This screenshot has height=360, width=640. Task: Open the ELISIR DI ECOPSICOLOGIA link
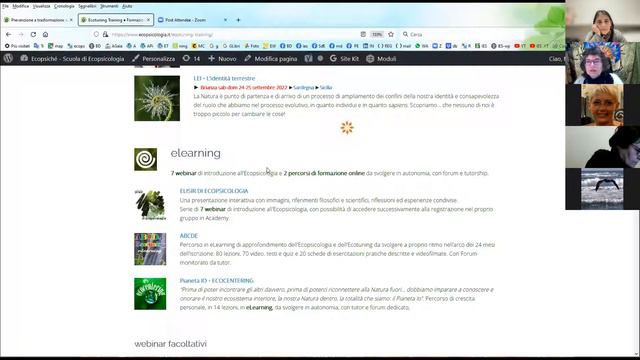(214, 191)
